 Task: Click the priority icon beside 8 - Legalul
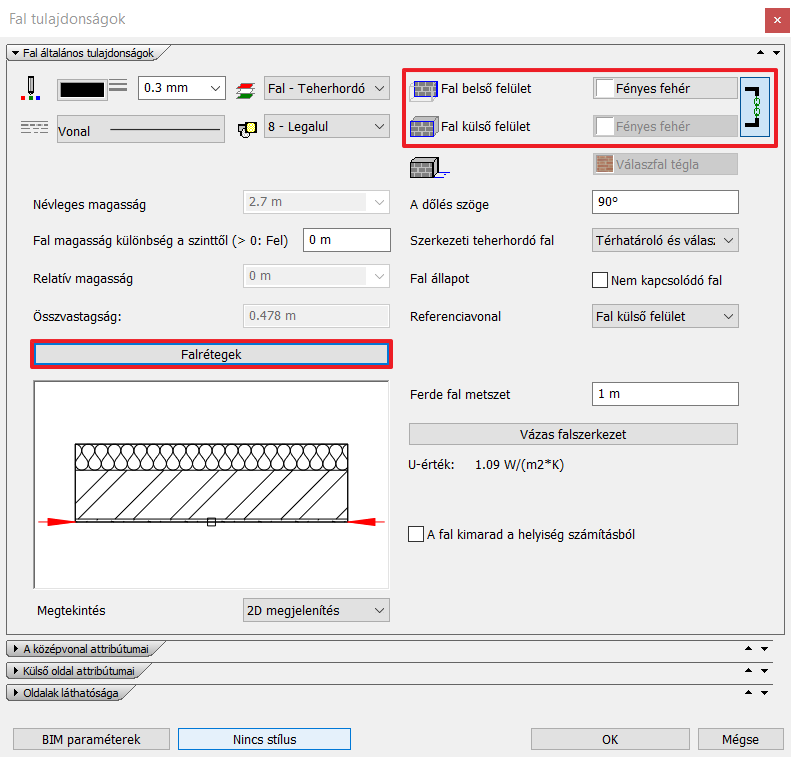pyautogui.click(x=245, y=127)
